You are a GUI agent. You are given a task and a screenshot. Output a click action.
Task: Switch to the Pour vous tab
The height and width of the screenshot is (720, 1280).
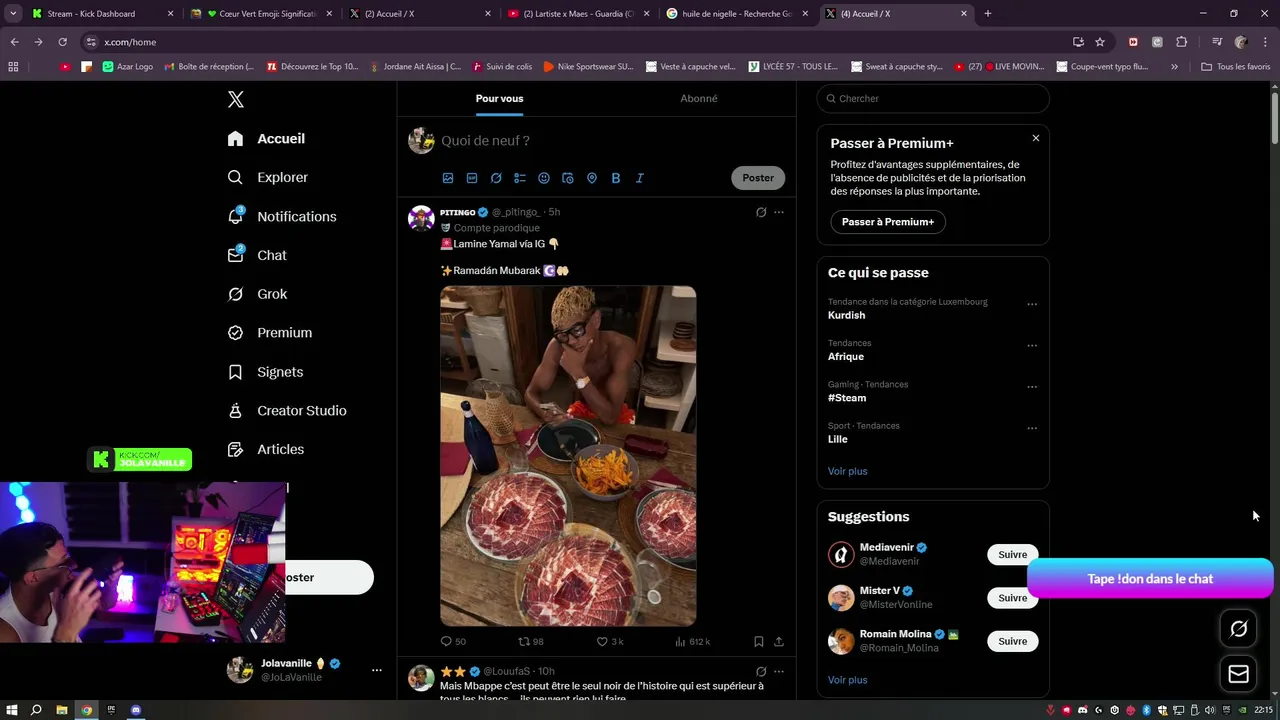499,98
